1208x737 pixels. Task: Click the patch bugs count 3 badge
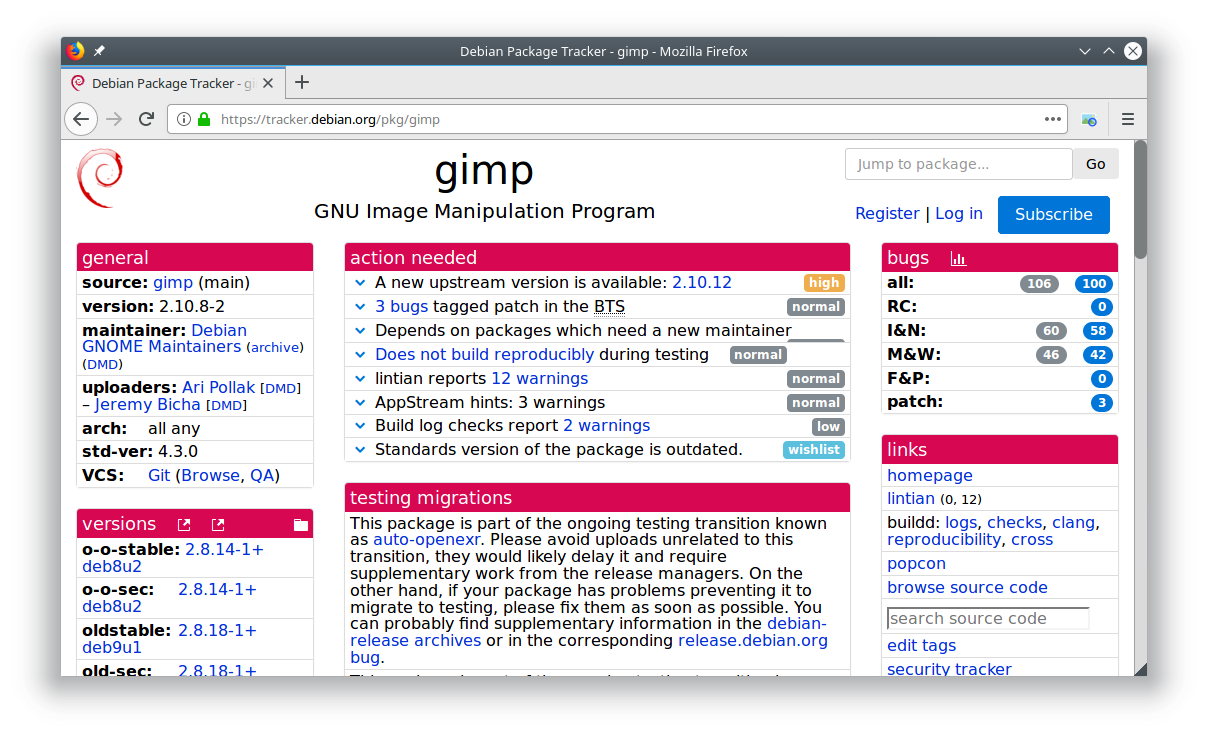click(x=1102, y=403)
